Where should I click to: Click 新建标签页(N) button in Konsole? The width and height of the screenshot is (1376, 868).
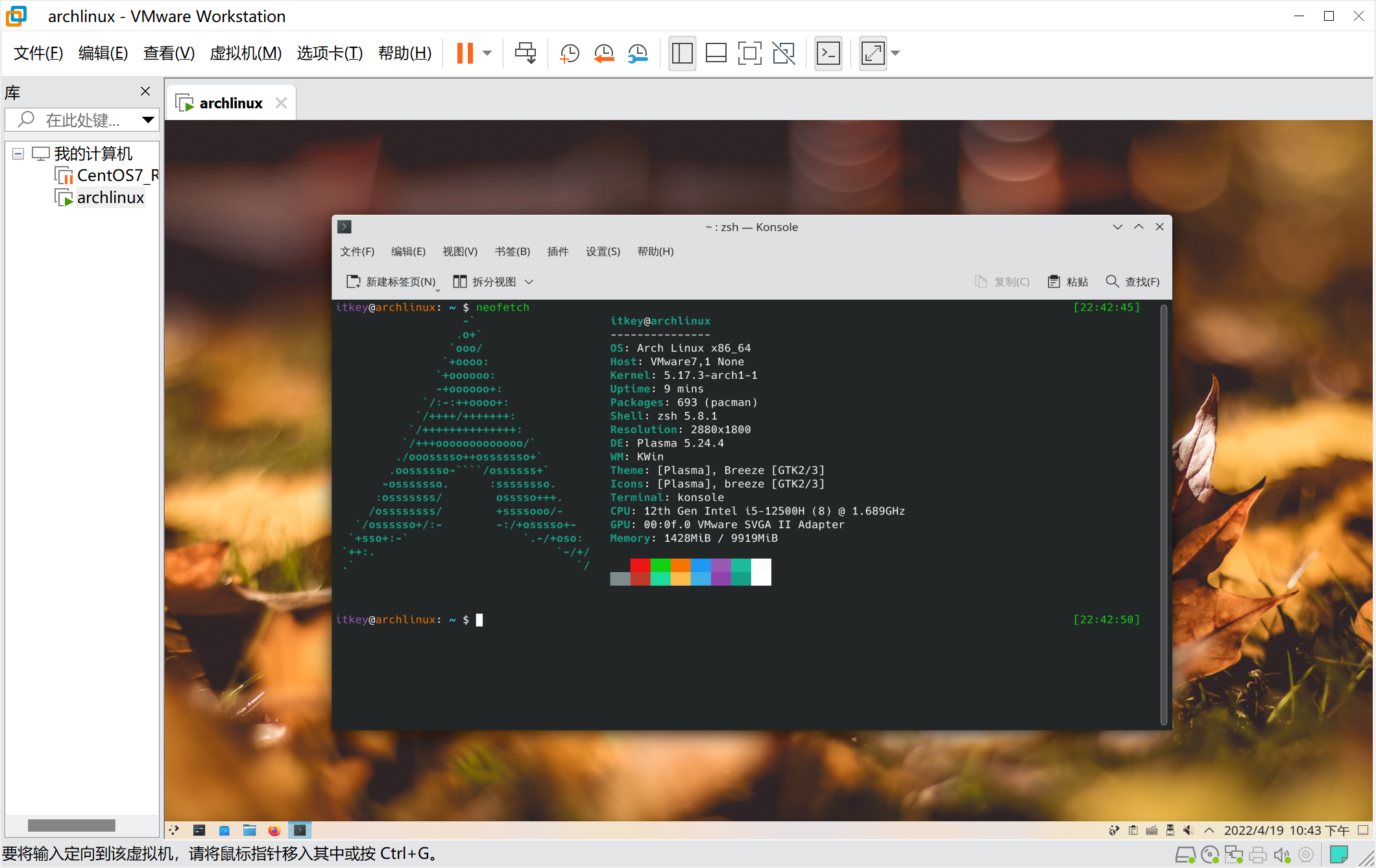click(x=391, y=282)
